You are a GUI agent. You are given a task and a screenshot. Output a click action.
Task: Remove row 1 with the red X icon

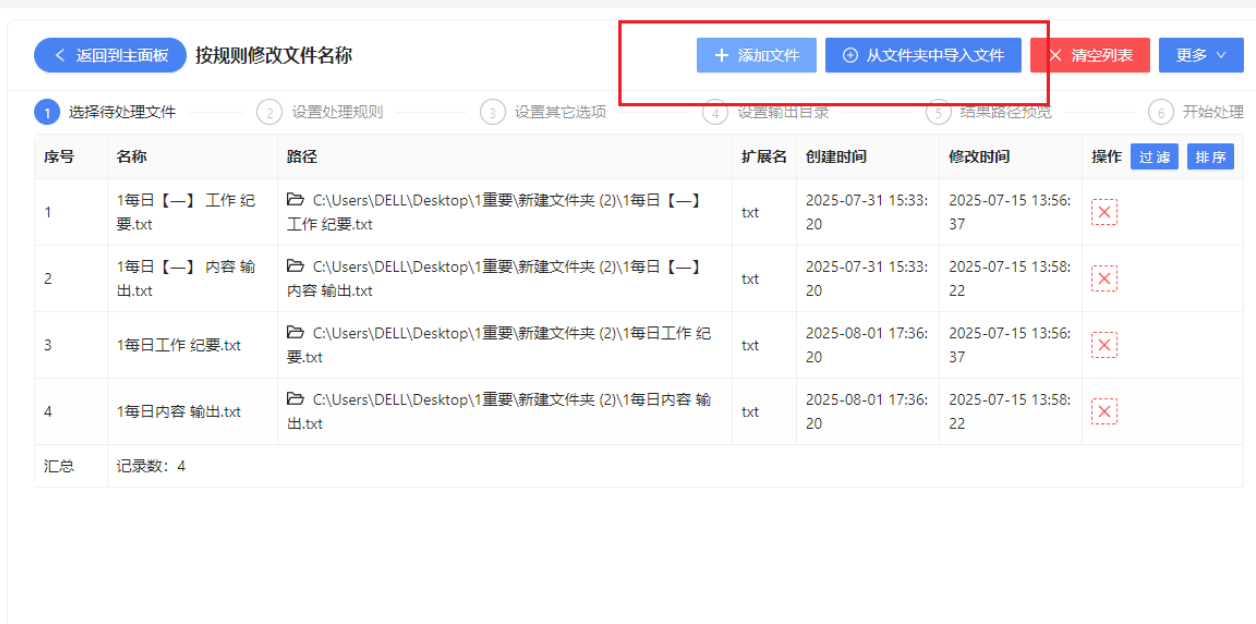click(x=1104, y=212)
